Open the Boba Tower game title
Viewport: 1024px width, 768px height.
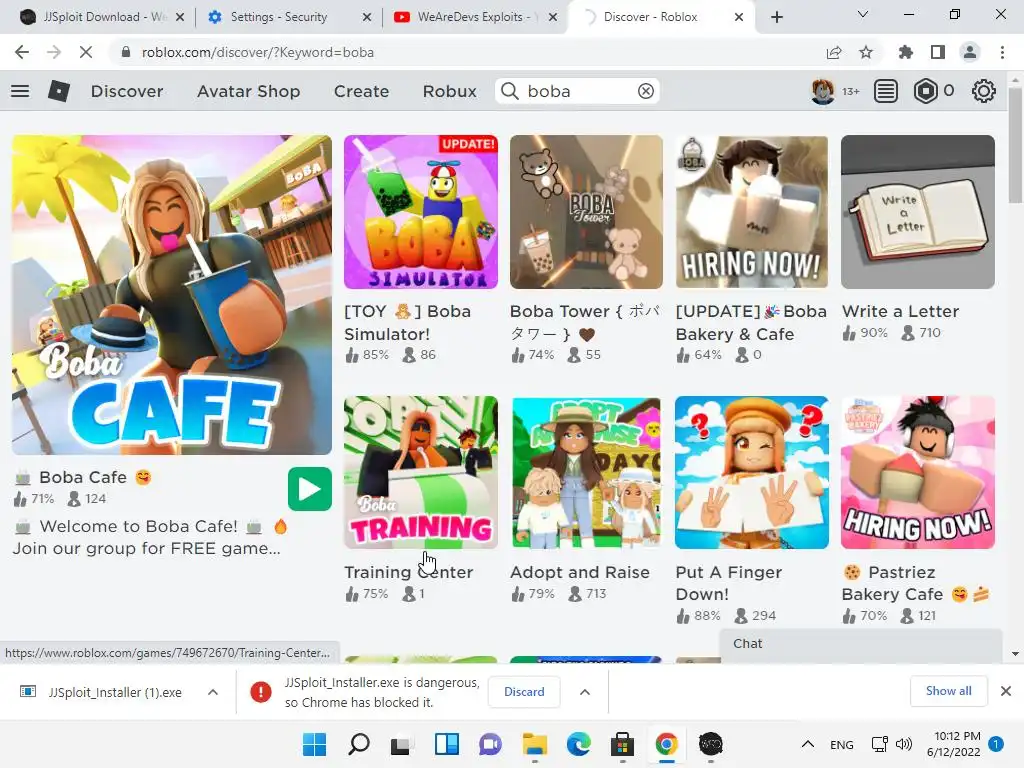585,323
